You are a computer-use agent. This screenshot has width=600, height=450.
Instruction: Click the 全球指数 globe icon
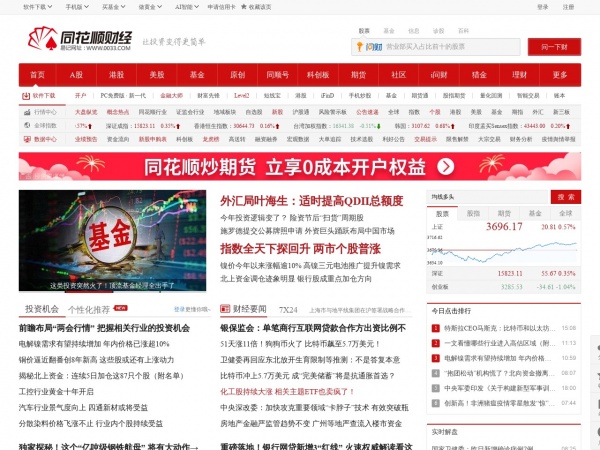[x=27, y=125]
